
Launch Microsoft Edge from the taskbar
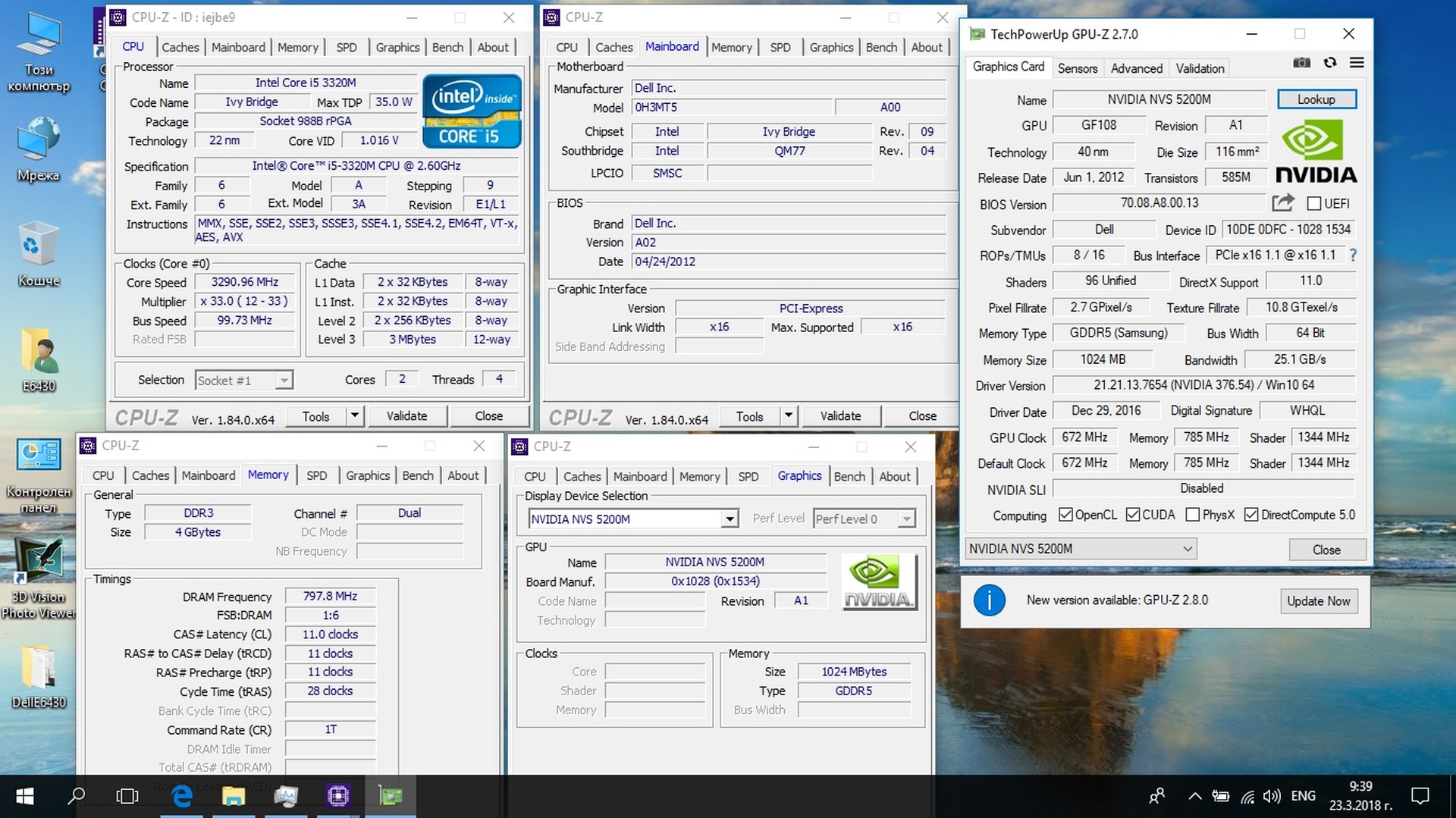[182, 796]
